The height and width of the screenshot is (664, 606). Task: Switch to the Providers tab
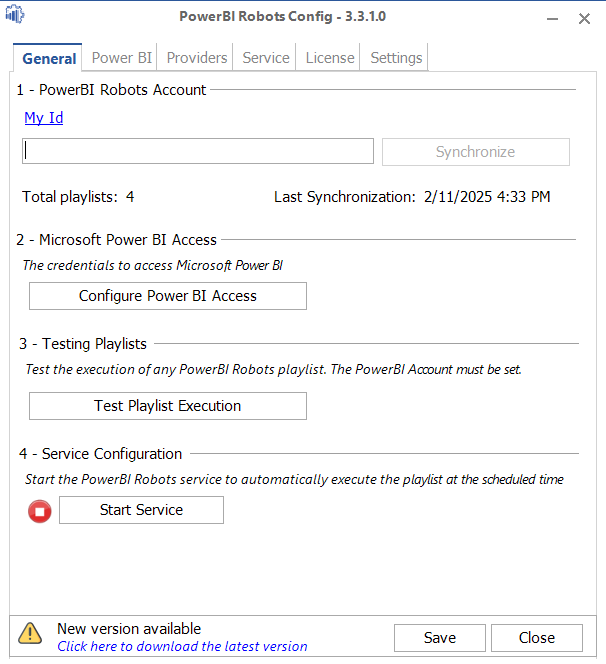[x=198, y=58]
